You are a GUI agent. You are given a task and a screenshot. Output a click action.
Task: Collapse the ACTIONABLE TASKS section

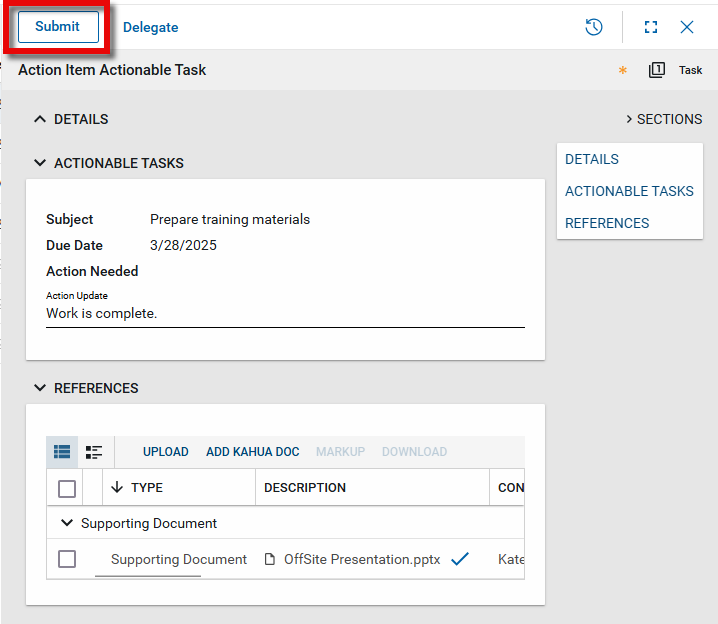pos(40,163)
